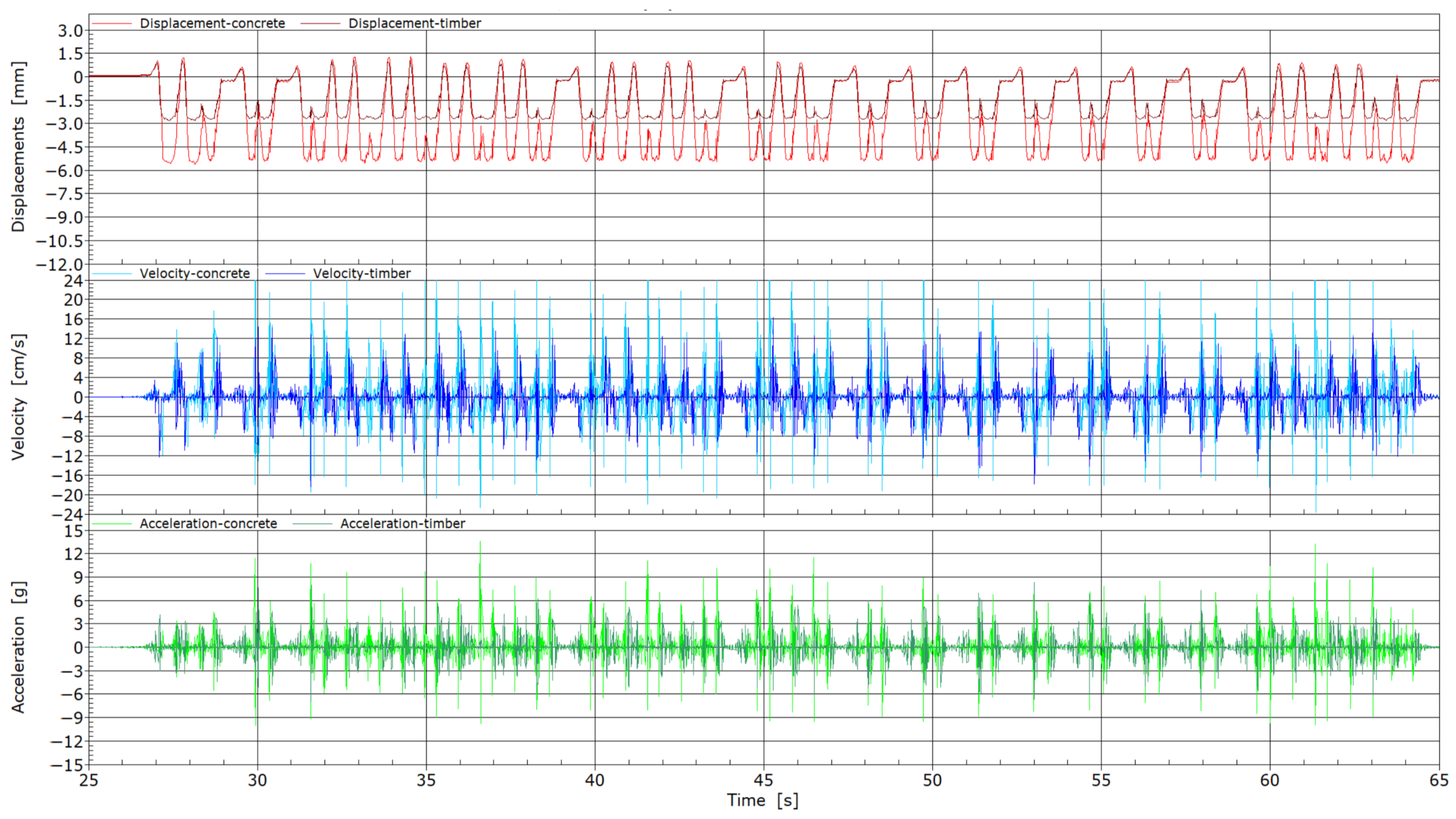Screen dimensions: 1456x819
Task: Click the blue Velocity-timber legend line swatch
Action: point(285,273)
